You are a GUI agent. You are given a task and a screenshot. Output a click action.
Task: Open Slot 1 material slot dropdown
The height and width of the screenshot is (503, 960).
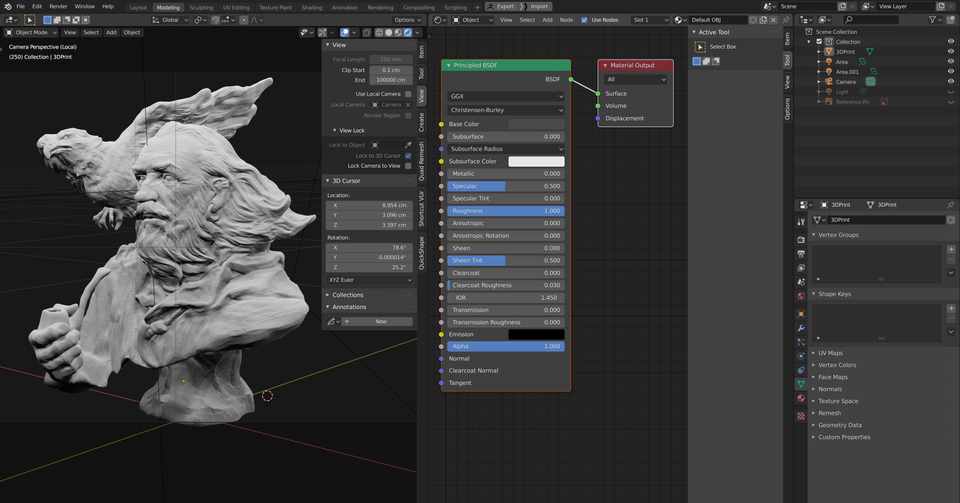[x=650, y=20]
